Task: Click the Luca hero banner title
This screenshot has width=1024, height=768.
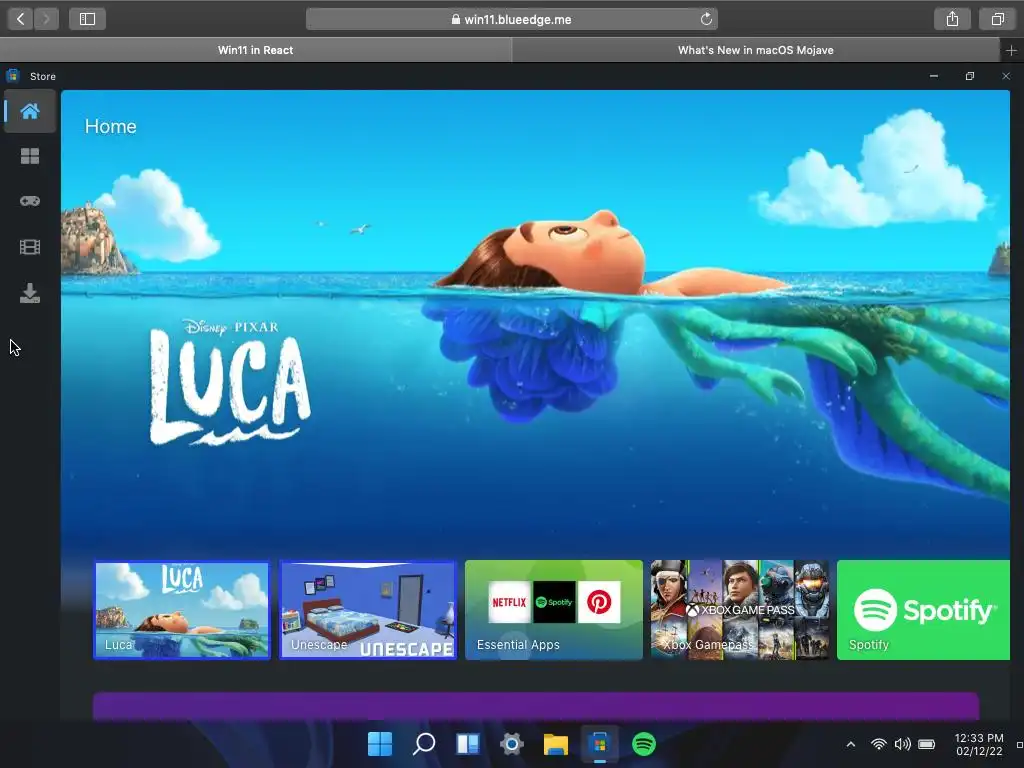Action: pos(230,382)
